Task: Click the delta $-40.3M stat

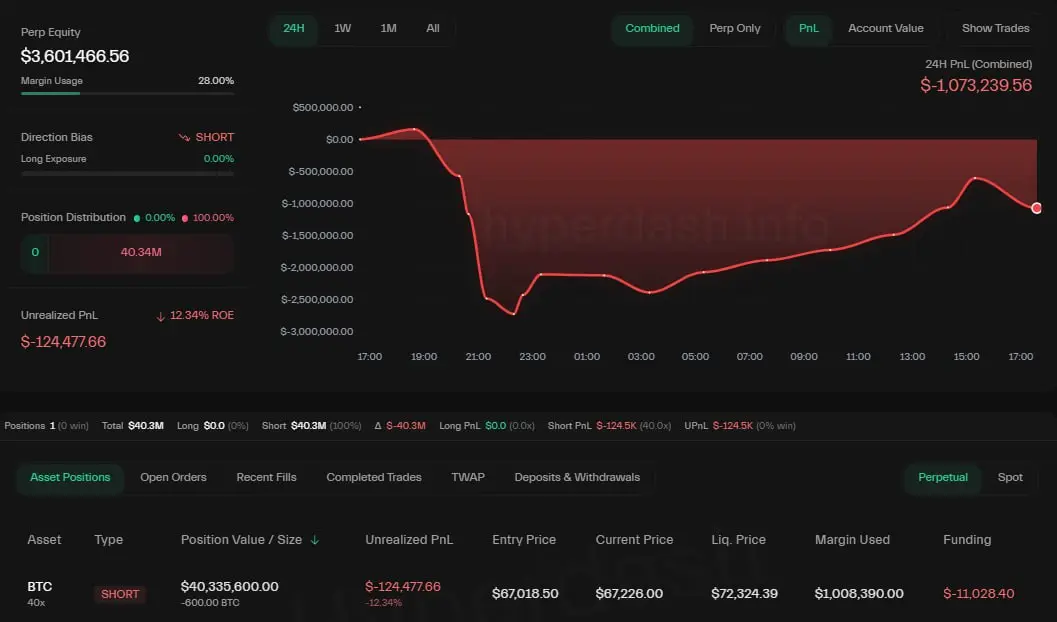Action: coord(400,426)
